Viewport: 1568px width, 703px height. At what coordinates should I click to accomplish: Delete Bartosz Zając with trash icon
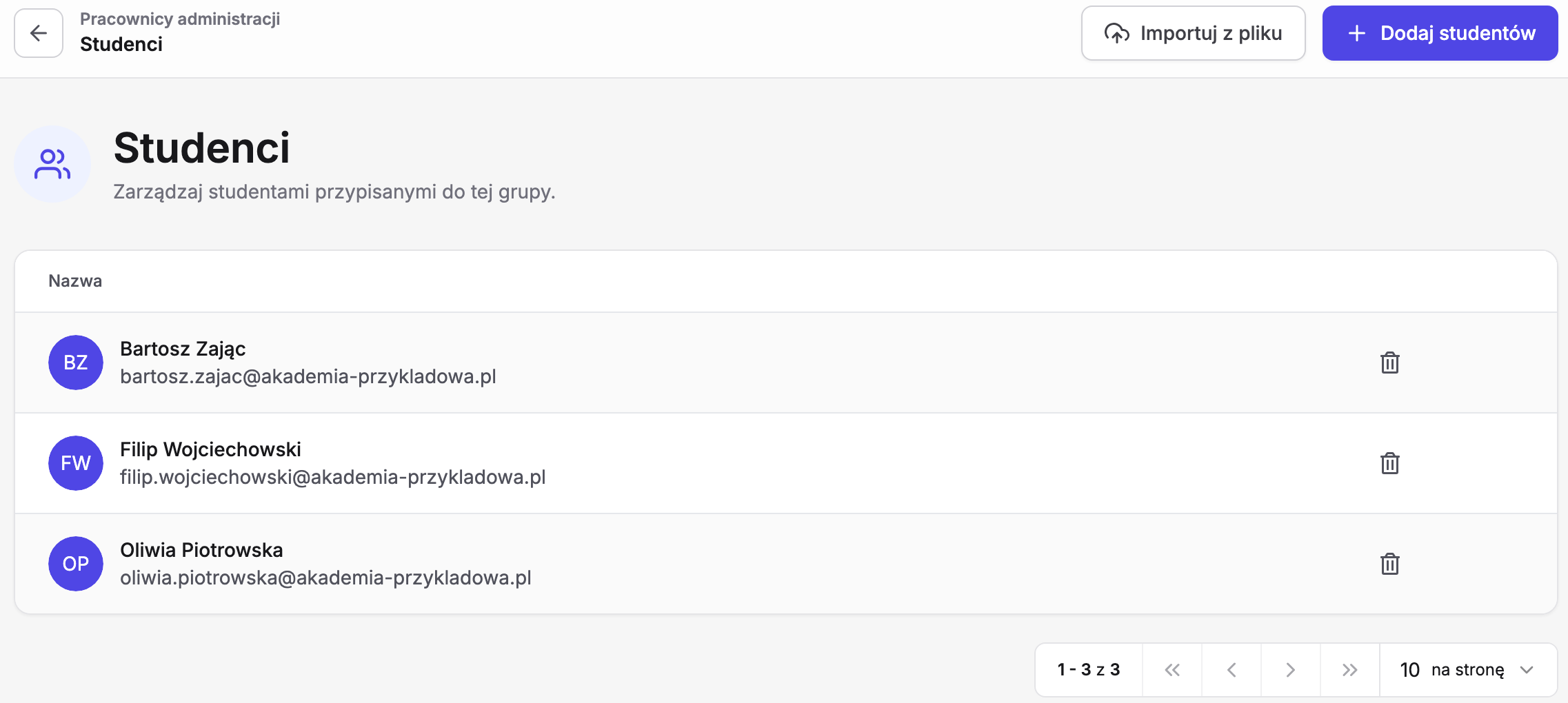[x=1389, y=363]
